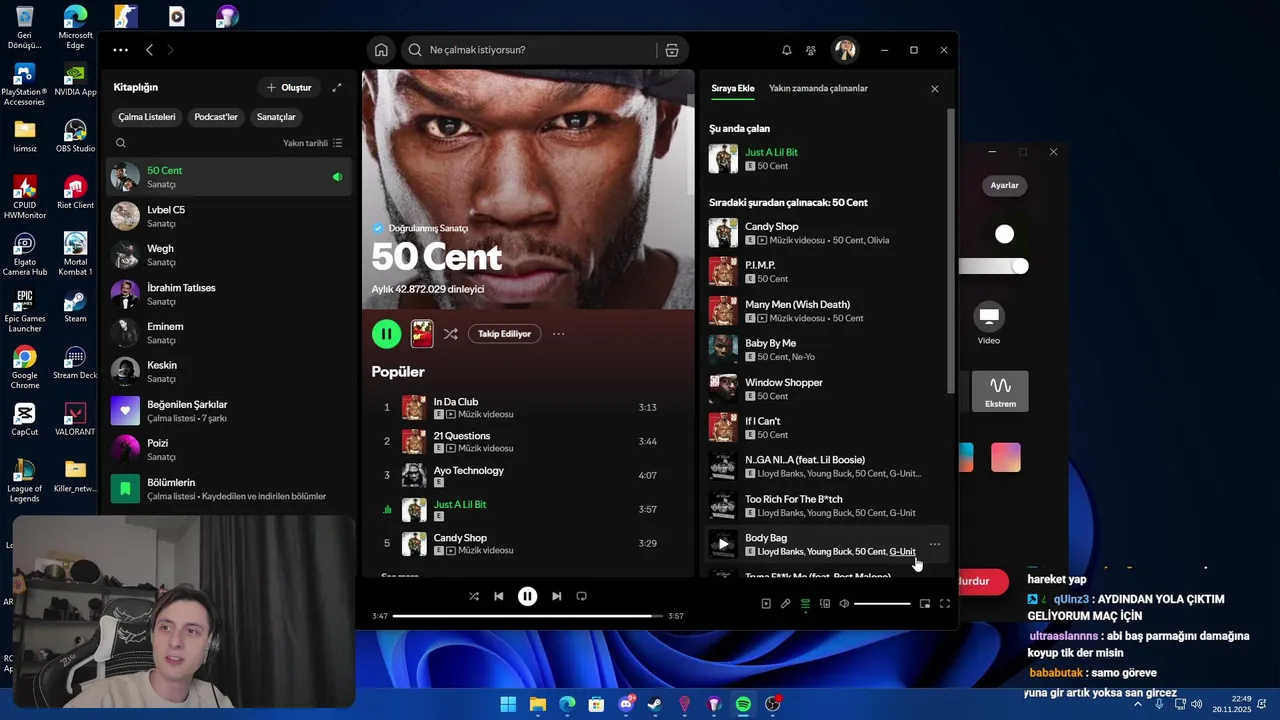
Task: Open Spotify notifications bell
Action: click(787, 50)
